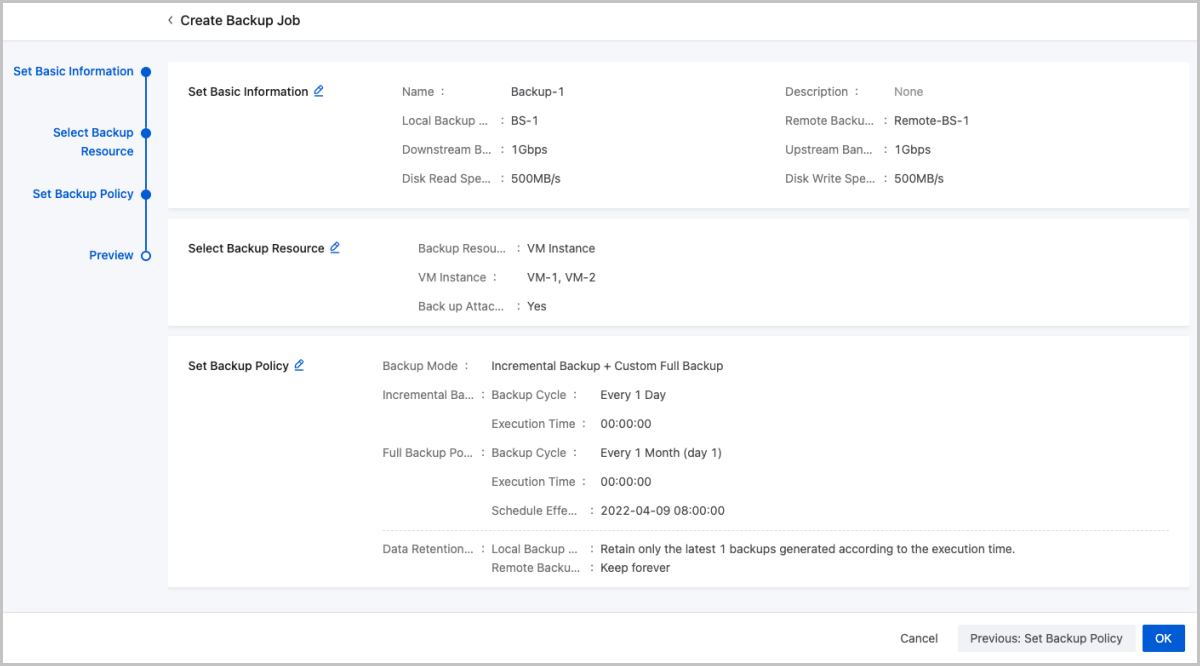Click the filled step dot for Set Basic Information
Viewport: 1200px width, 666px height.
pyautogui.click(x=146, y=72)
